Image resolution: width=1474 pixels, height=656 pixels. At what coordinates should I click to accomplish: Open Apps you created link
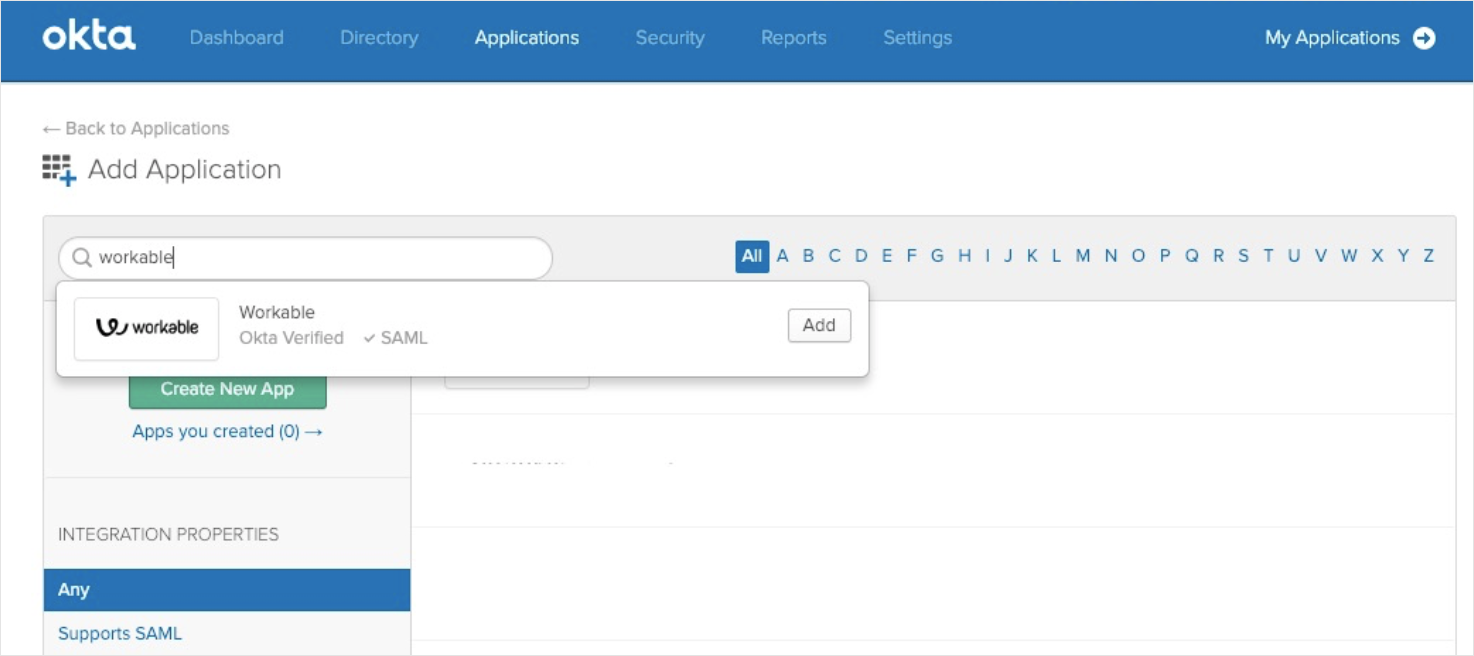click(x=227, y=431)
